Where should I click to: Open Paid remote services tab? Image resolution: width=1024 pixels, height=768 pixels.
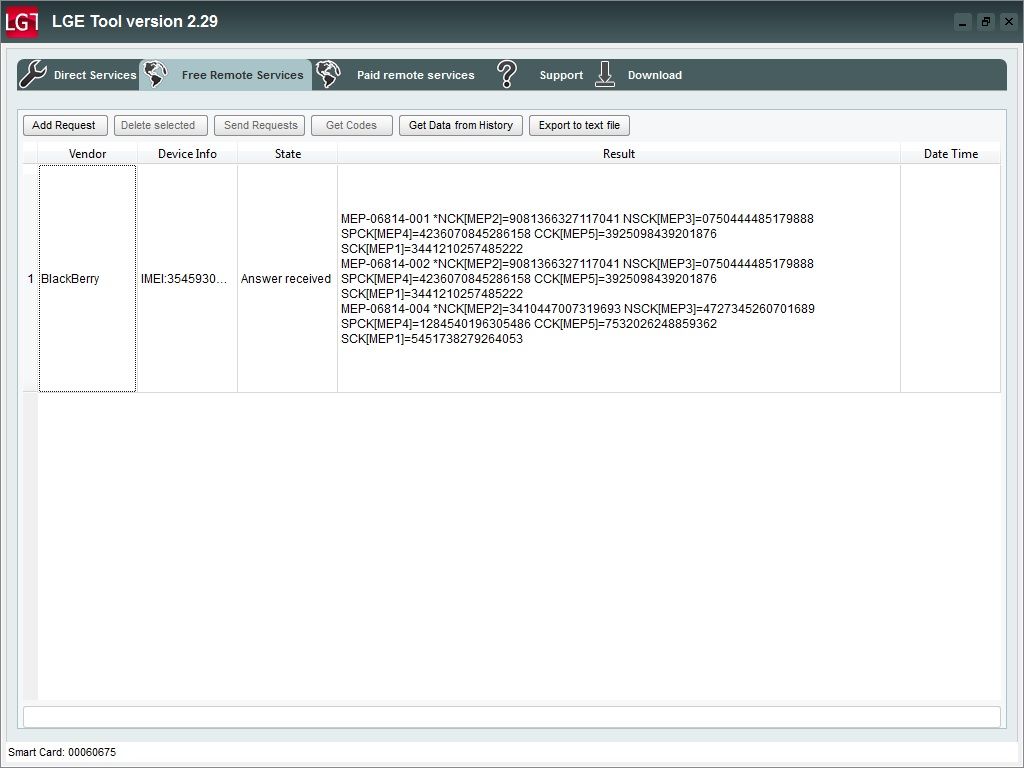(396, 74)
